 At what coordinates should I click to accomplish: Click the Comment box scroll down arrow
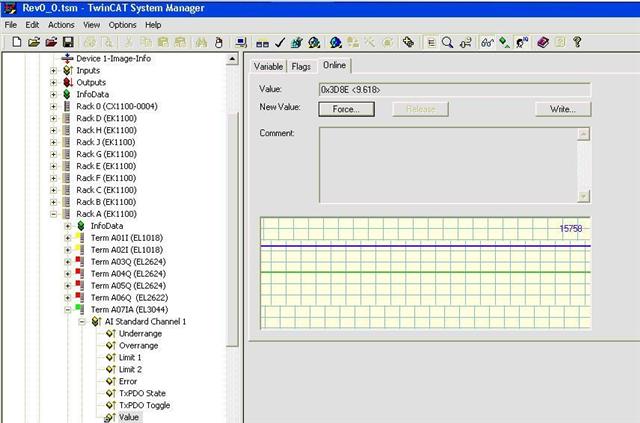click(x=584, y=196)
